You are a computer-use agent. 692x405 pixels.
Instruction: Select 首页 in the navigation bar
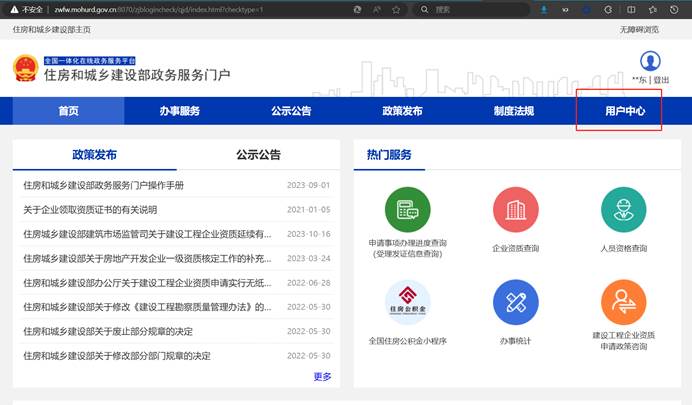pyautogui.click(x=68, y=111)
